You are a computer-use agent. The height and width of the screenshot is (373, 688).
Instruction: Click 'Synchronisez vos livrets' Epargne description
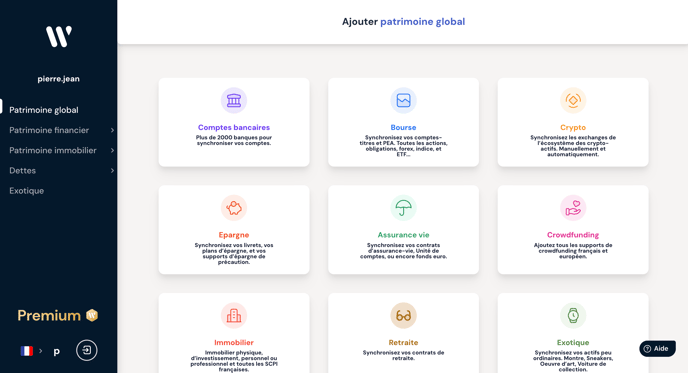[x=234, y=253]
